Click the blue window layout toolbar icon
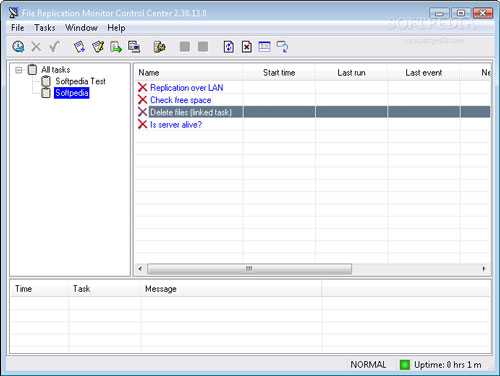Image resolution: width=500 pixels, height=376 pixels. pos(264,47)
